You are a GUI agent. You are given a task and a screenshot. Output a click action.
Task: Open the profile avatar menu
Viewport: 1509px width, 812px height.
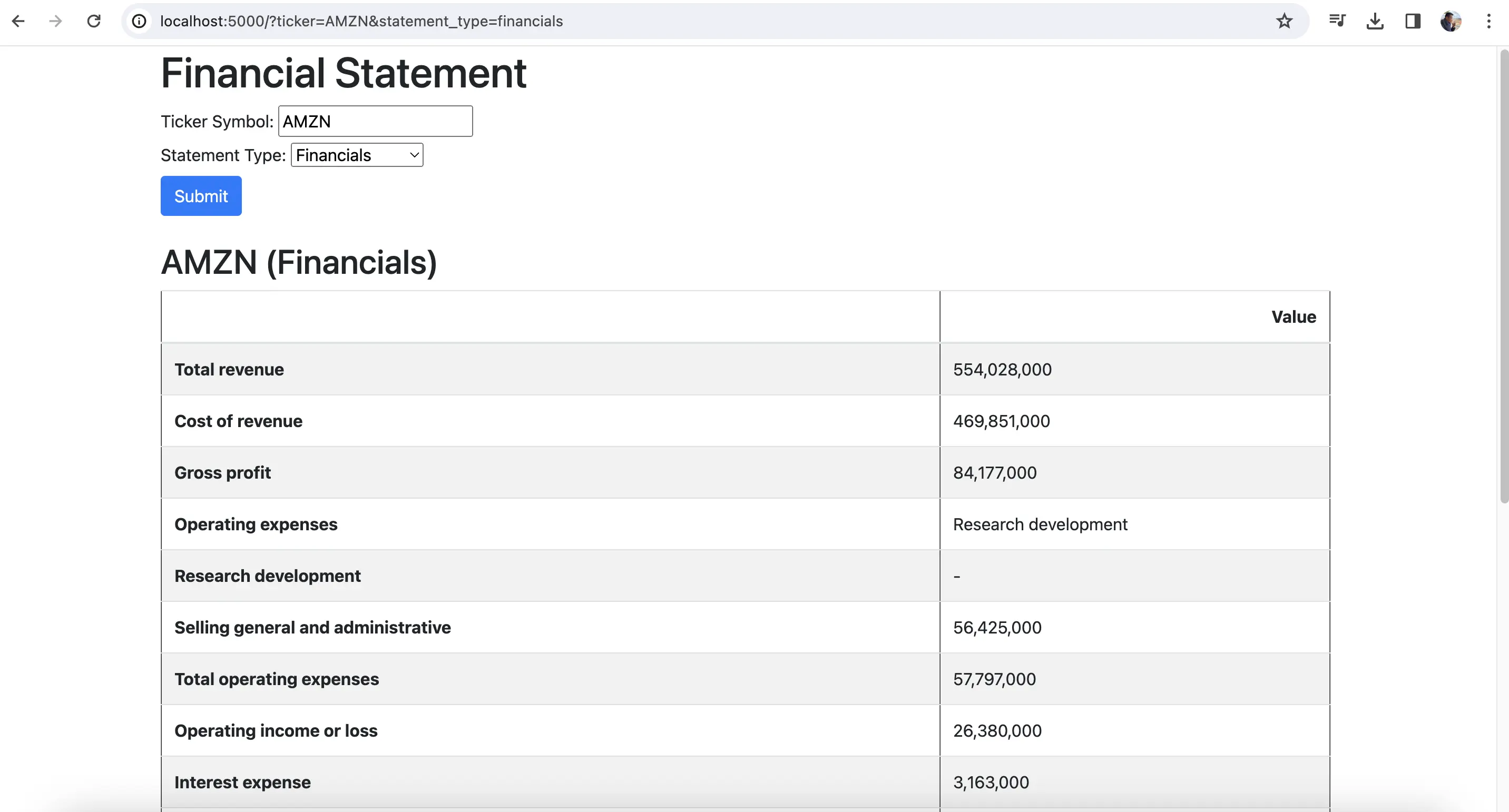[x=1451, y=21]
